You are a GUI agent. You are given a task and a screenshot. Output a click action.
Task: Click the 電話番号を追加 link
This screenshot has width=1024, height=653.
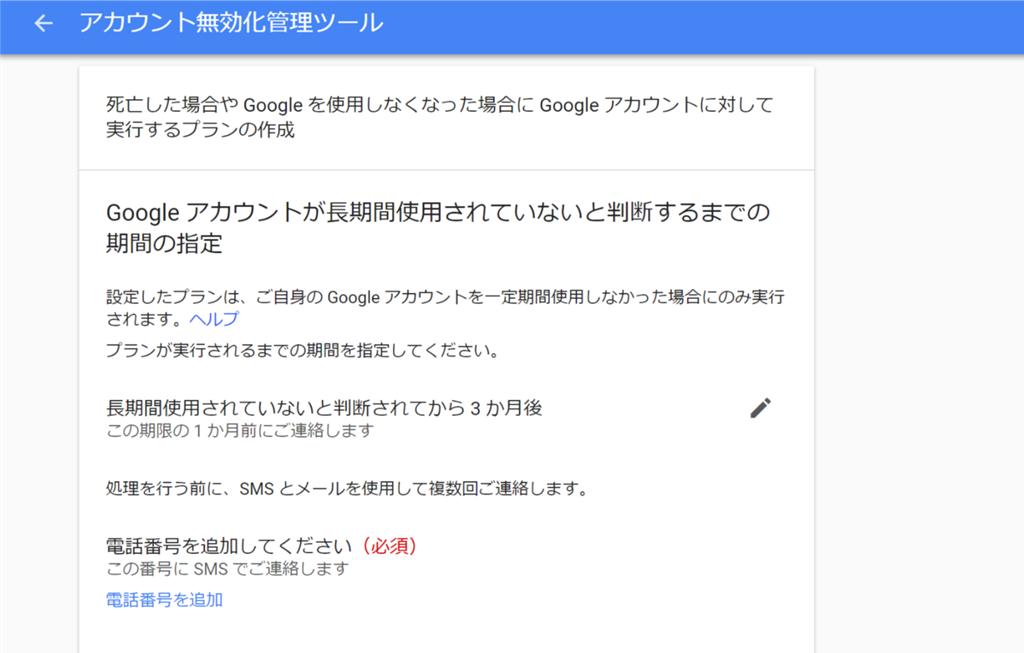coord(165,599)
